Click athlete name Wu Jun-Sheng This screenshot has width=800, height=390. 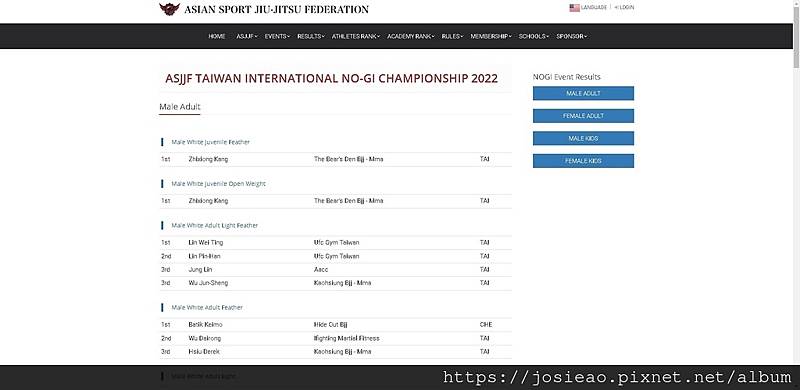[208, 283]
